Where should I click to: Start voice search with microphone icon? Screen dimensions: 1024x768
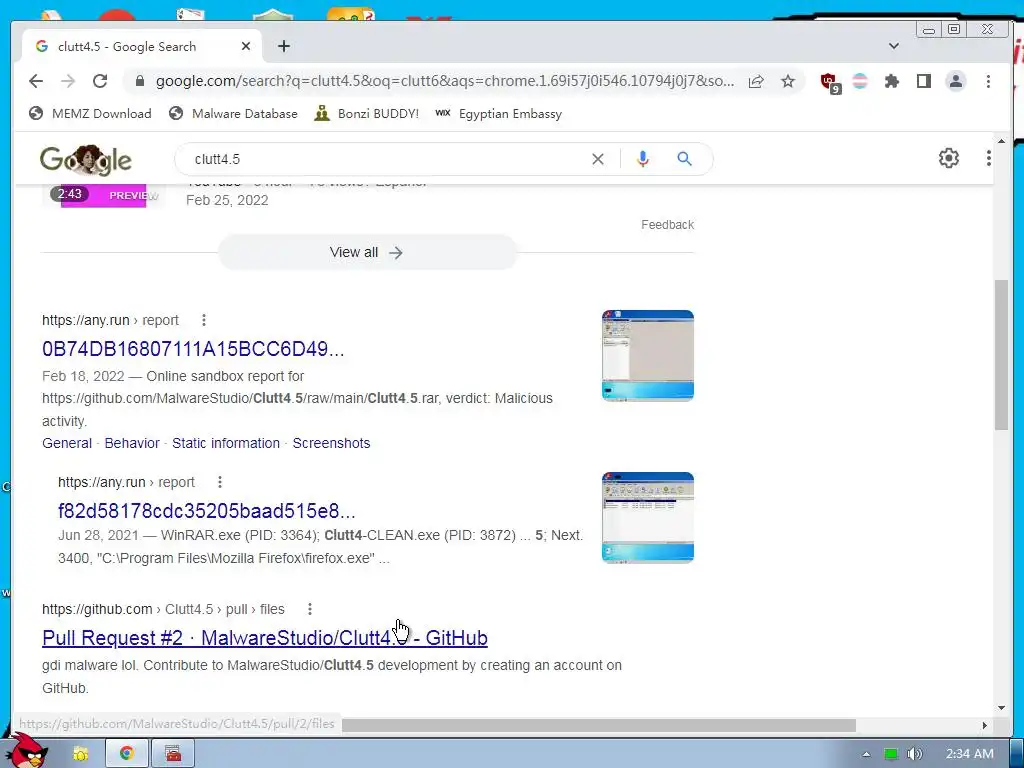click(x=643, y=159)
